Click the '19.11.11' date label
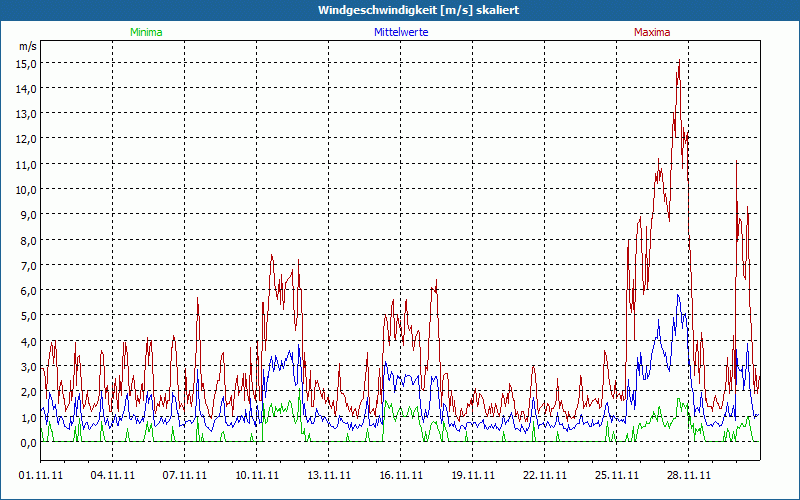The width and height of the screenshot is (800, 500). coord(472,475)
